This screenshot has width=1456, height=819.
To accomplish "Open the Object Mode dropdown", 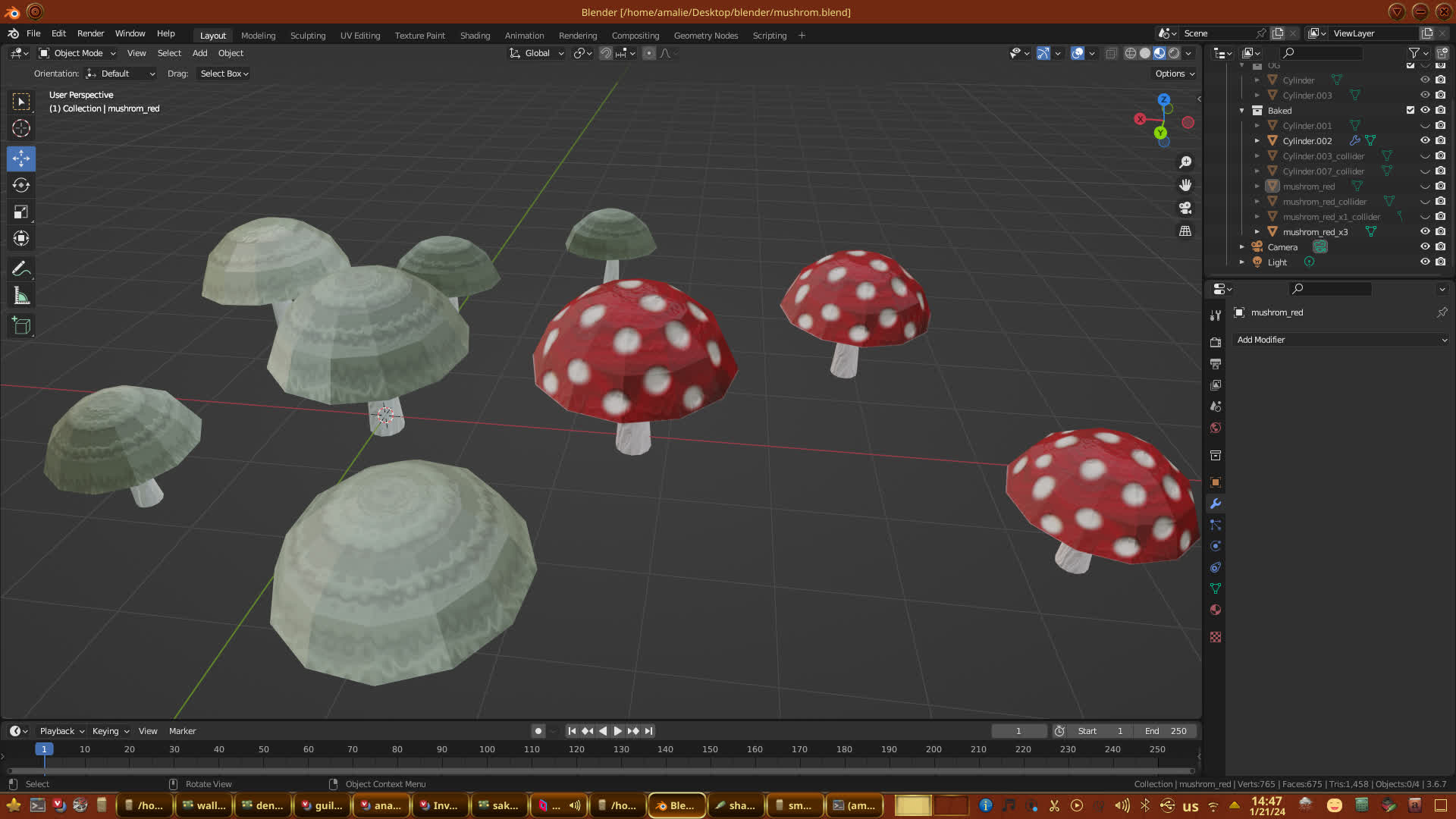I will coord(78,53).
